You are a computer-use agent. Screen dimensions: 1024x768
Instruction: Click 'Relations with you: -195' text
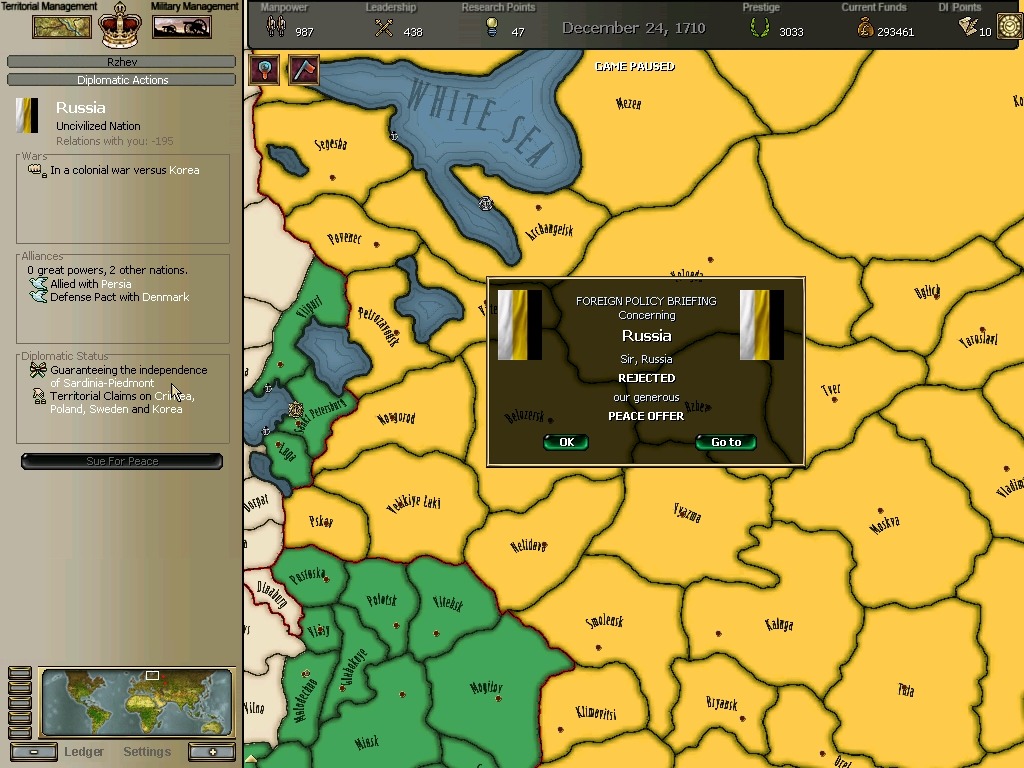click(x=115, y=141)
